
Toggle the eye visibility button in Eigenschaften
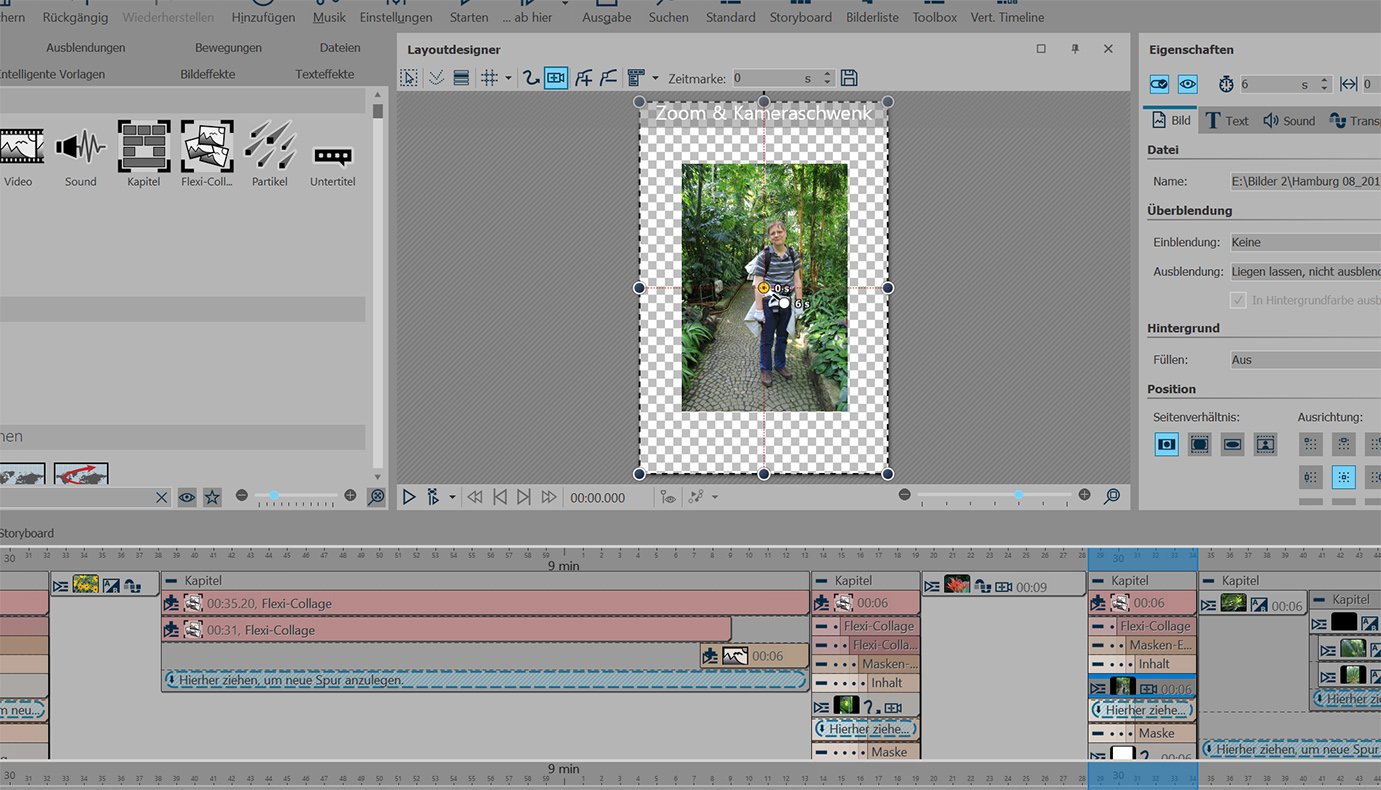pyautogui.click(x=1187, y=85)
